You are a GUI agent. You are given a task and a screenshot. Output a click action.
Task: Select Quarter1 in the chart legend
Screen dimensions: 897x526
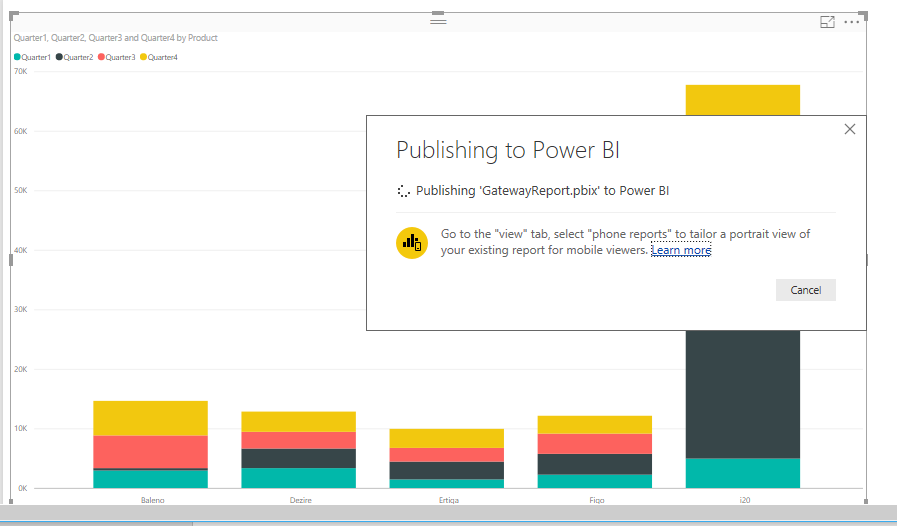(x=33, y=57)
